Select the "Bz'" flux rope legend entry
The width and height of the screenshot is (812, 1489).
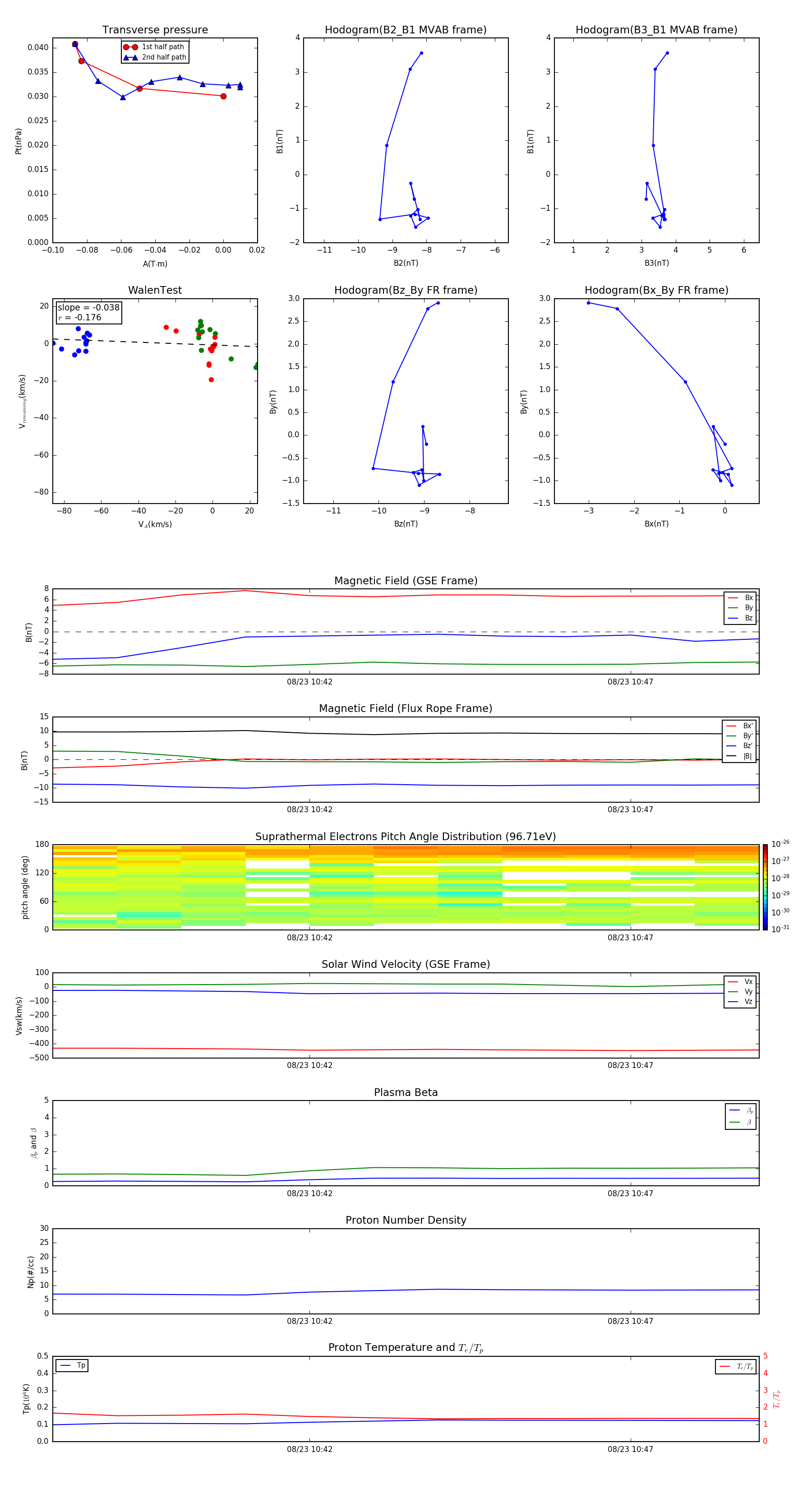[739, 746]
